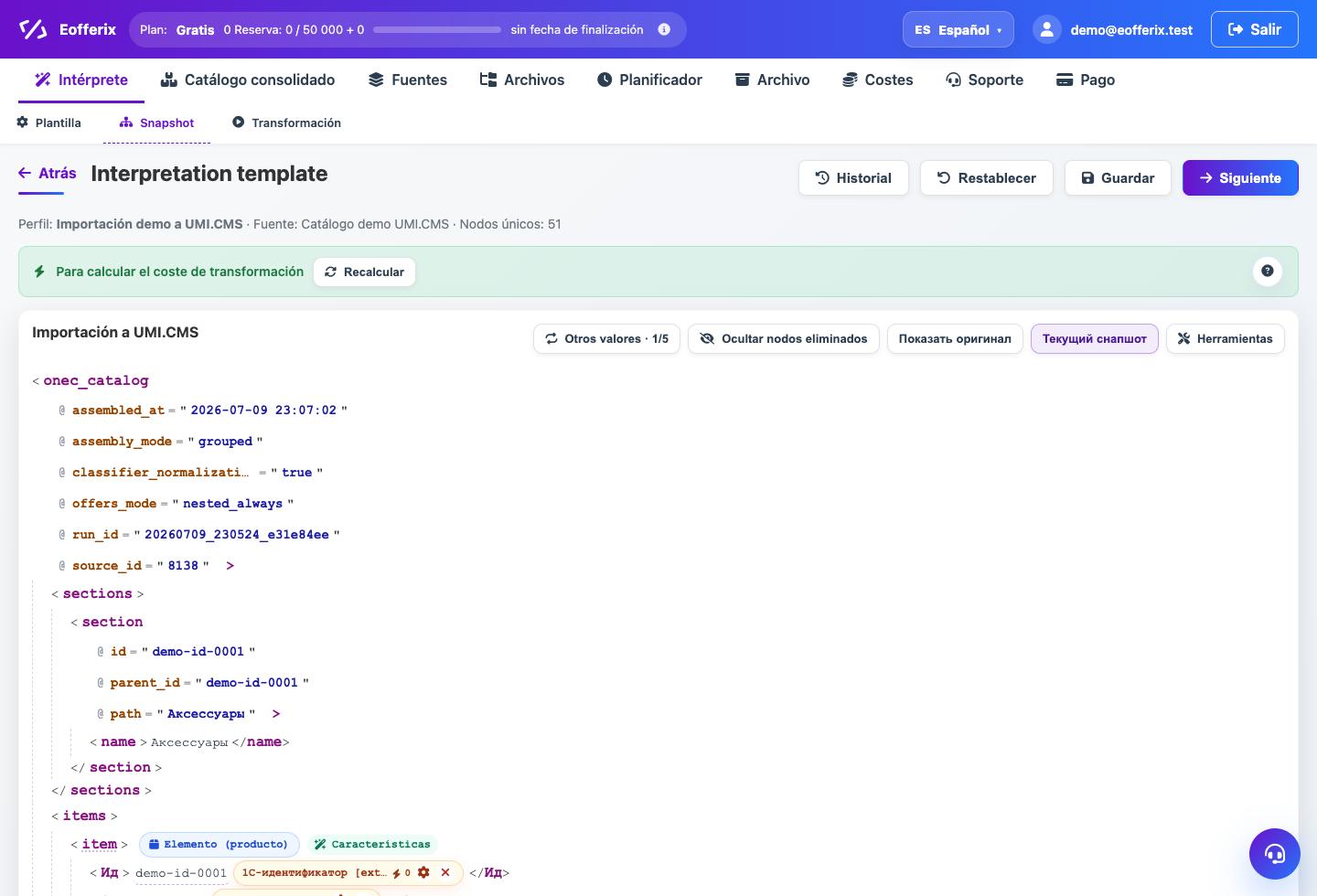The height and width of the screenshot is (896, 1317).
Task: Collapse the opening sections tag
Action: coord(97,594)
